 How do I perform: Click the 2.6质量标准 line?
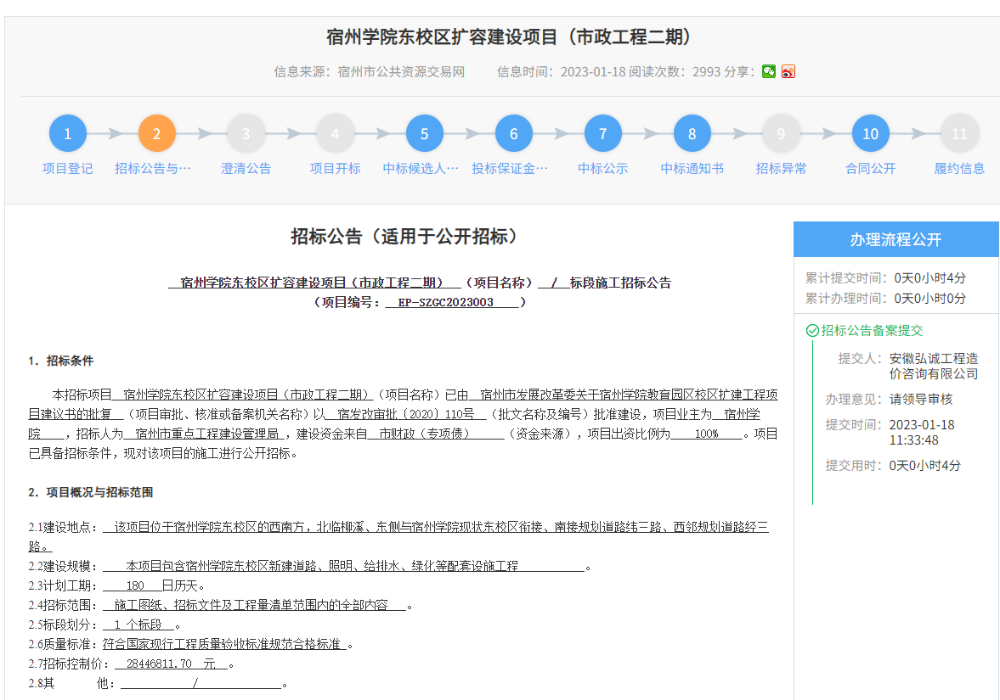[191, 645]
